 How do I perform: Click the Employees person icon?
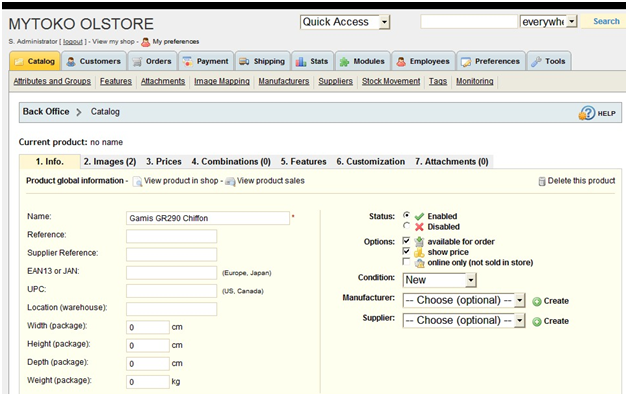[x=401, y=62]
